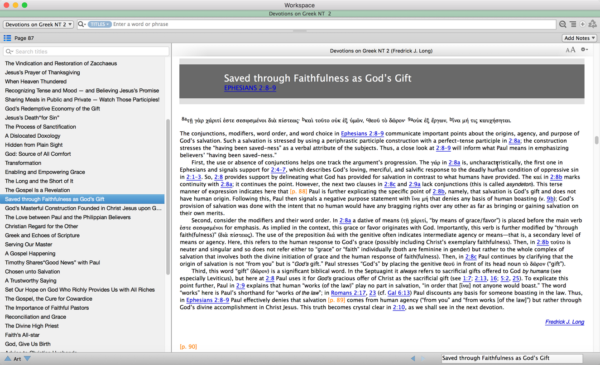Go to previous article with up triangle
The image size is (600, 365).
pos(8,358)
